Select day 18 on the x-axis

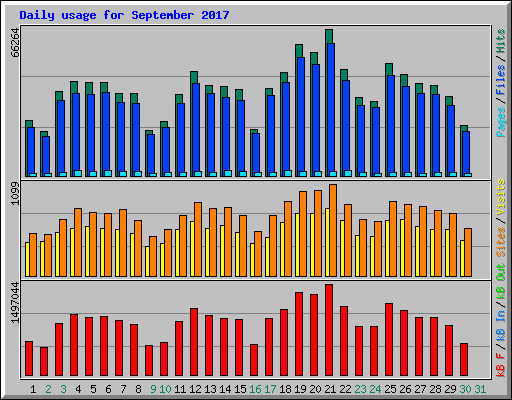coord(285,389)
